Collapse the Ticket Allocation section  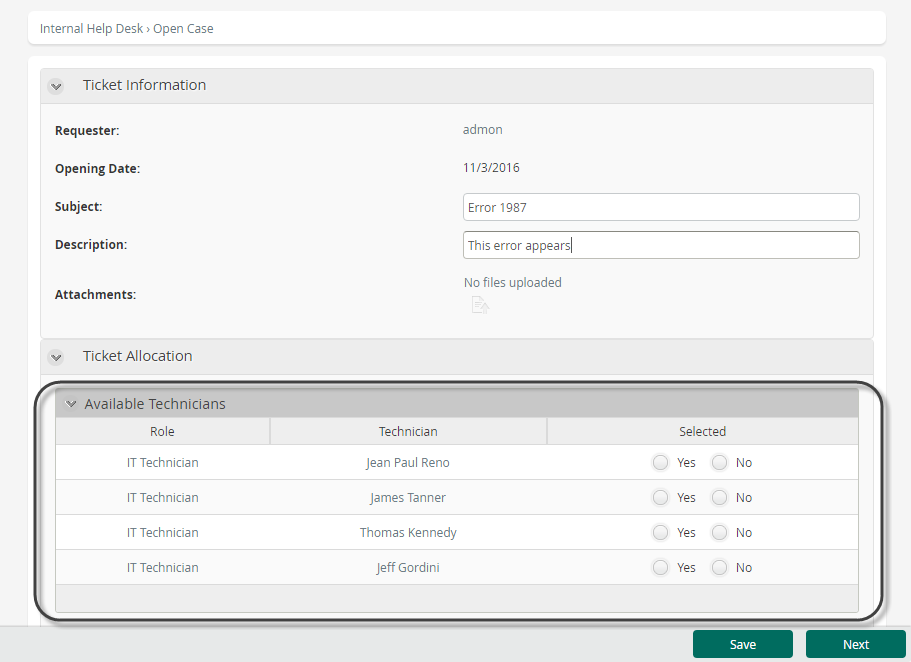click(56, 357)
